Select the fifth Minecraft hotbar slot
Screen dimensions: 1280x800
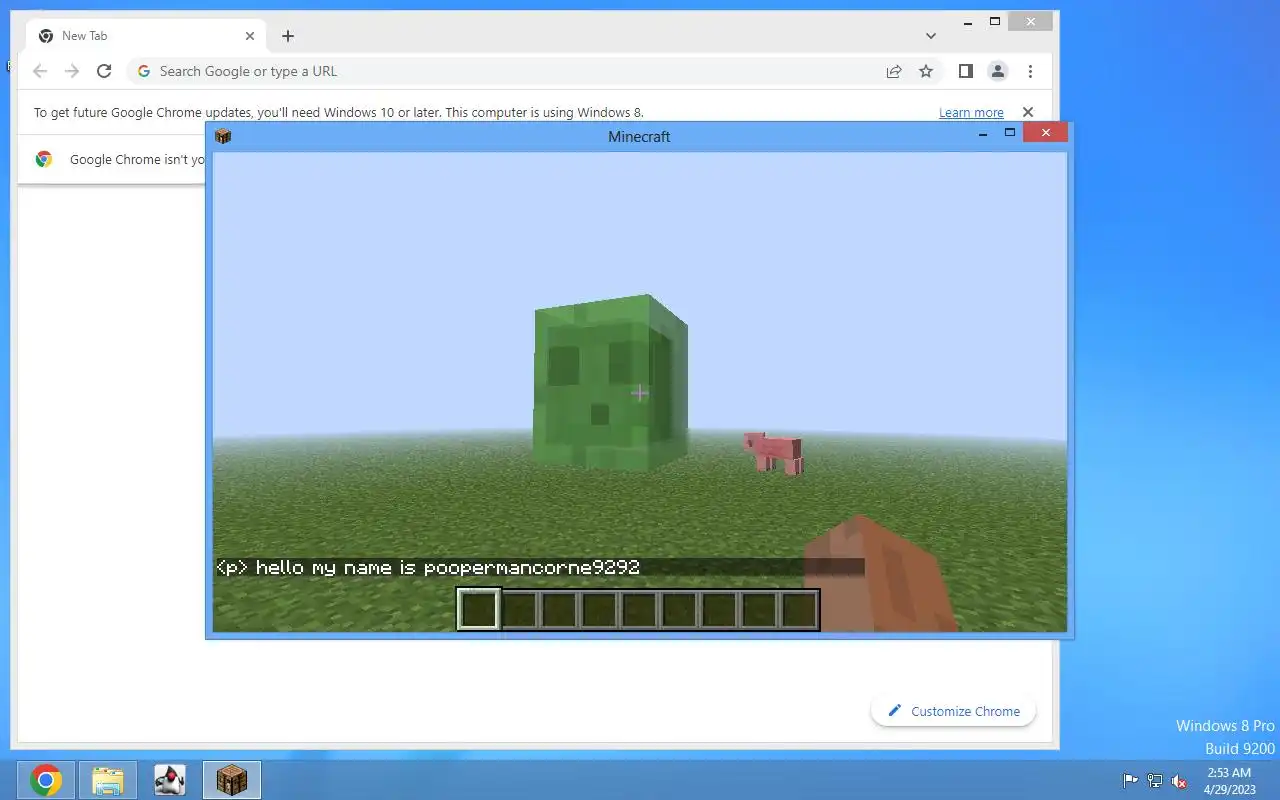point(639,609)
